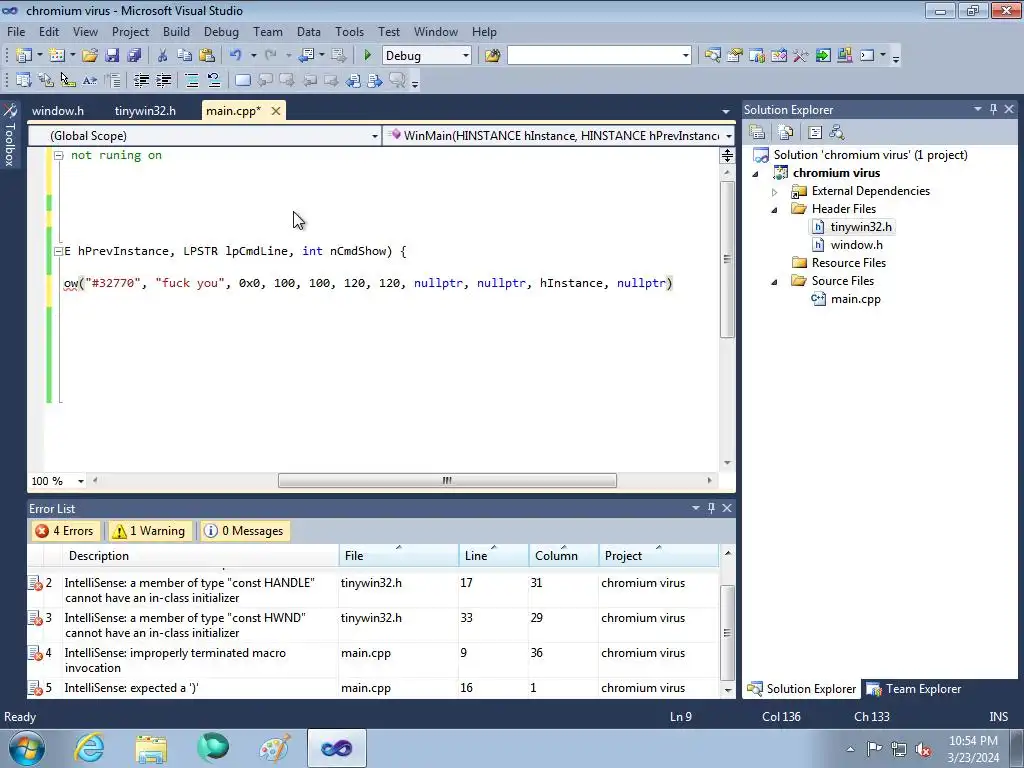Open the Debug configuration dropdown
Image resolution: width=1024 pixels, height=768 pixels.
coord(465,56)
